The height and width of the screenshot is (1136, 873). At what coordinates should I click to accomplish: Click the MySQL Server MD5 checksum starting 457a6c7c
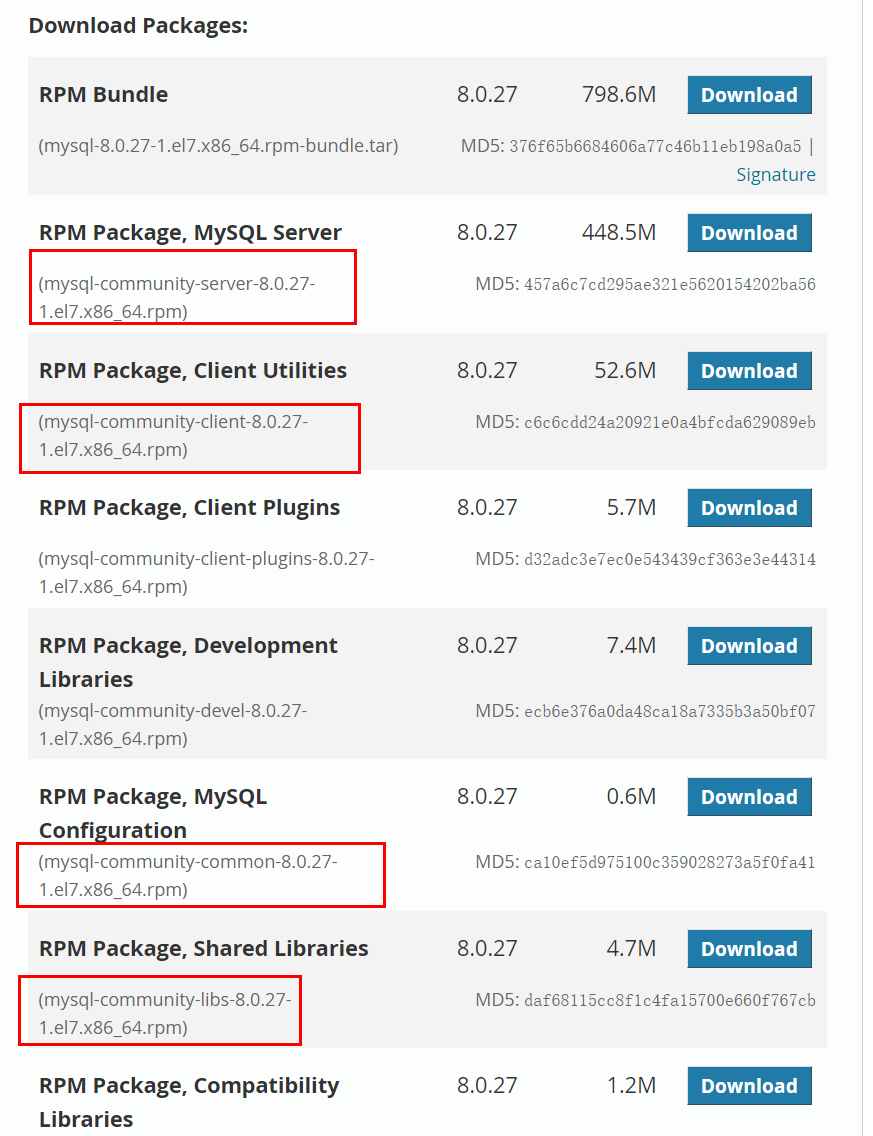(x=669, y=284)
